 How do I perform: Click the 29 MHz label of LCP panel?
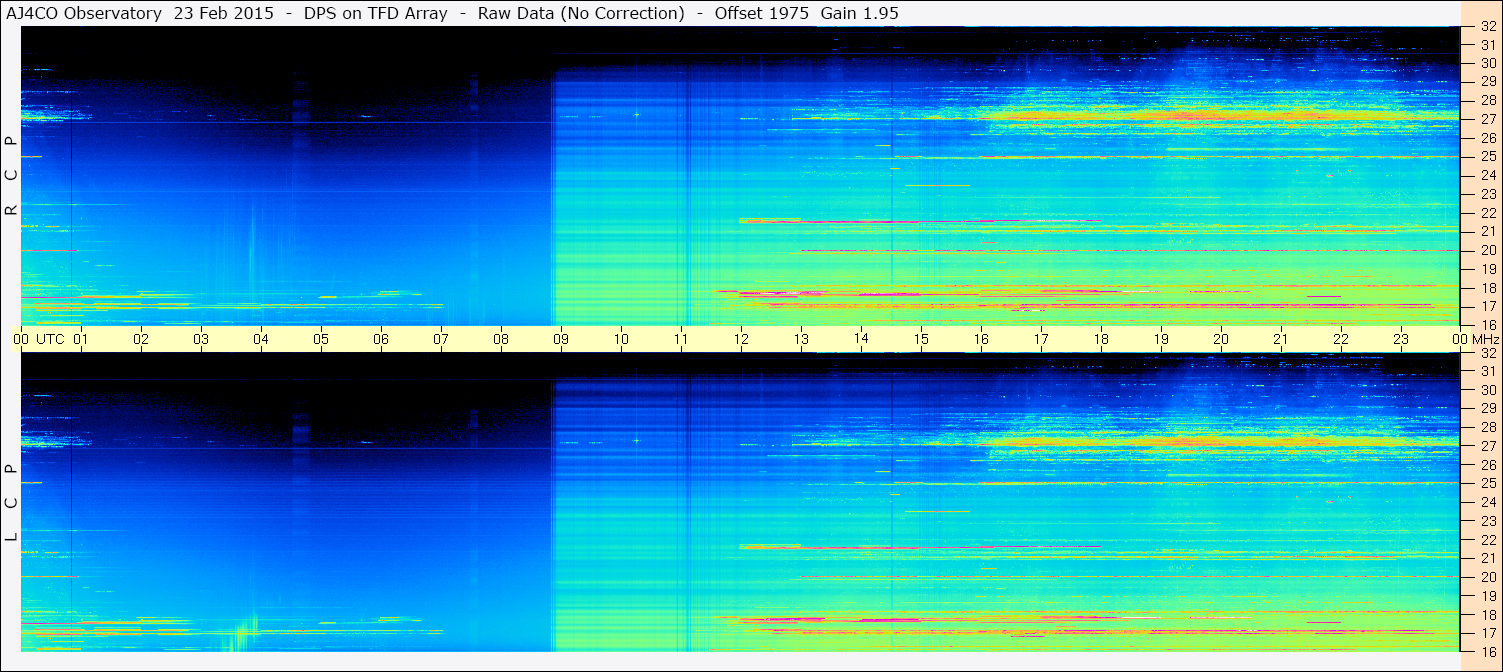pyautogui.click(x=1488, y=408)
